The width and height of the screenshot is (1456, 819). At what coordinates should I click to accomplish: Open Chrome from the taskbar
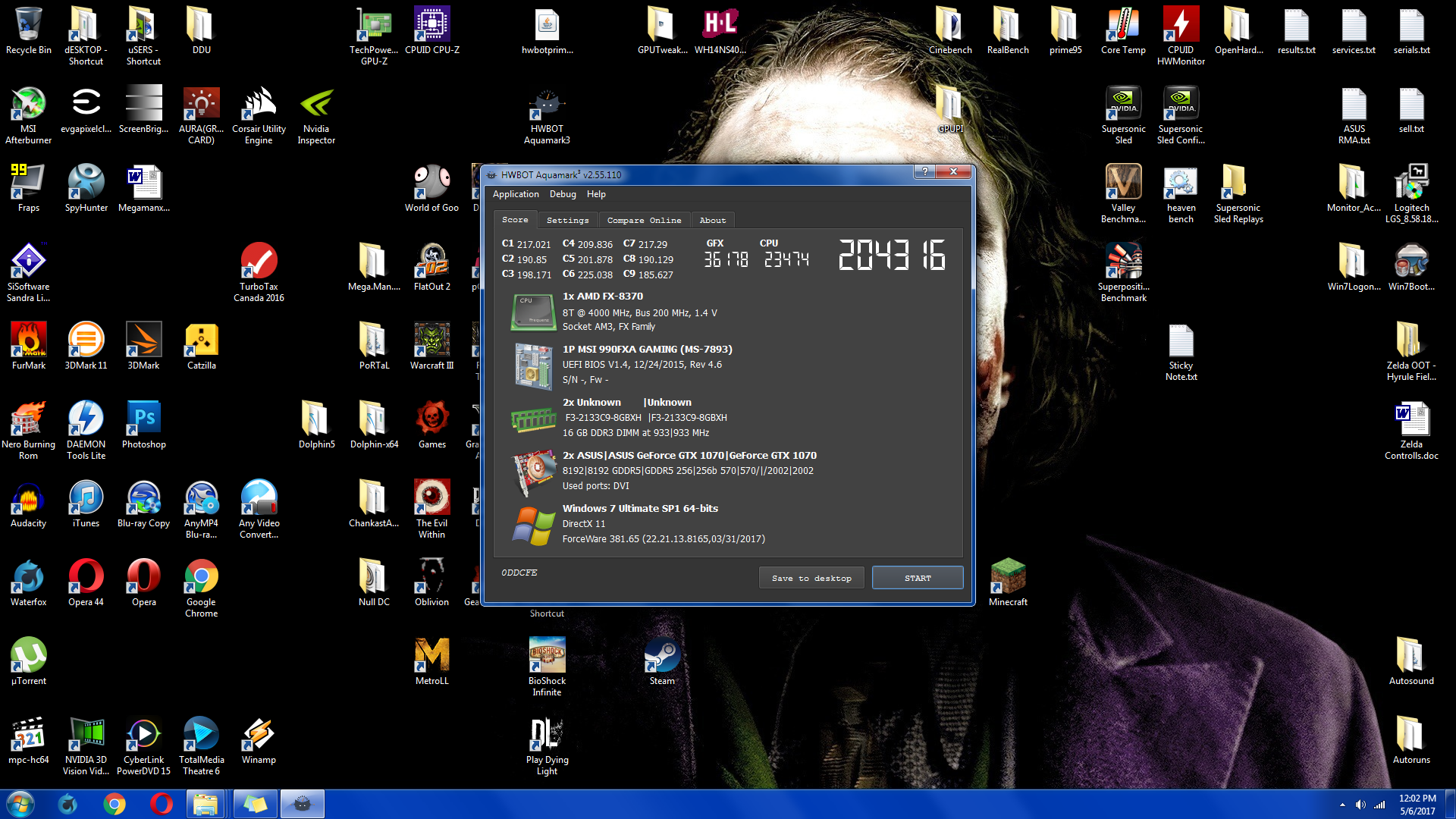(115, 804)
